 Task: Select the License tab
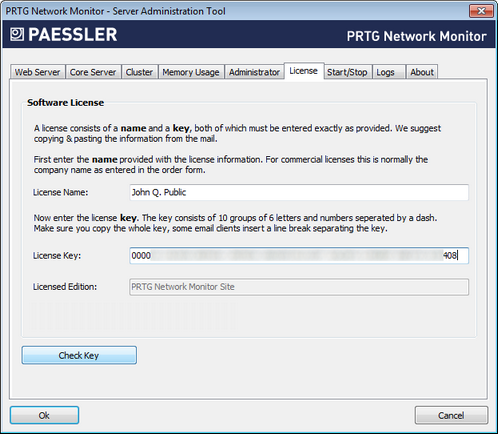(x=304, y=71)
